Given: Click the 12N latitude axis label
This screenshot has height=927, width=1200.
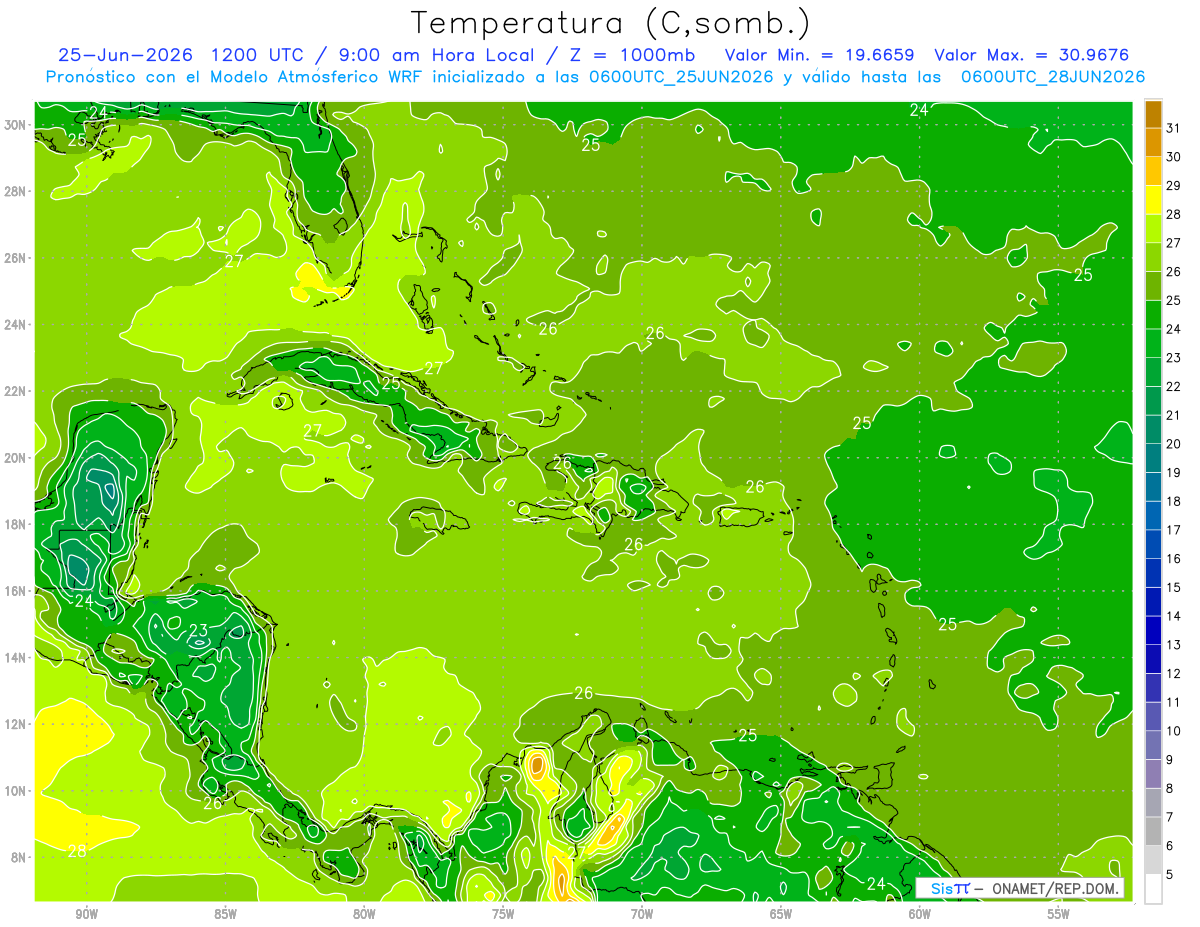Looking at the screenshot, I should pos(17,723).
